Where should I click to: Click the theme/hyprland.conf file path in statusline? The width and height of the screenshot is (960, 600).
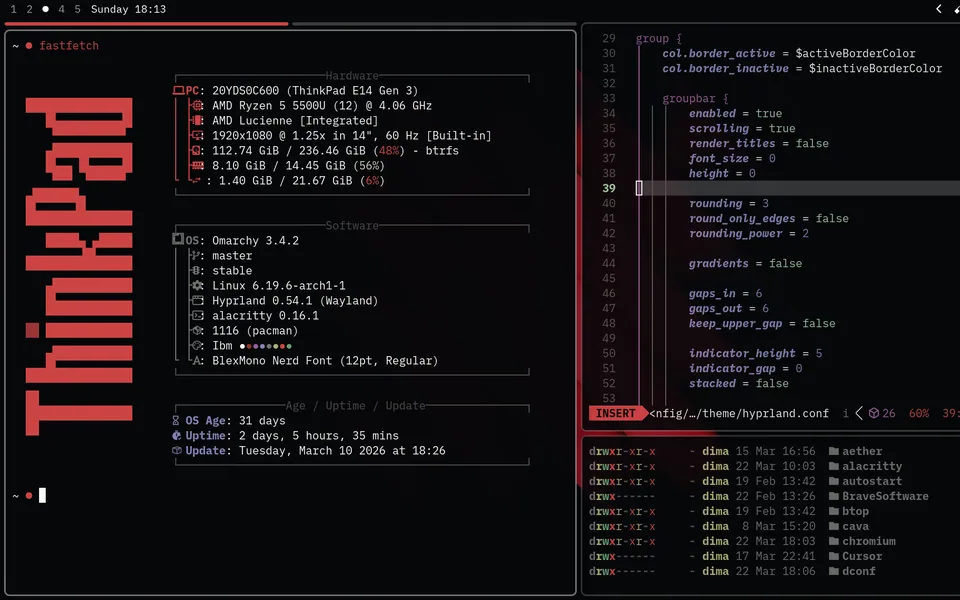pyautogui.click(x=739, y=413)
